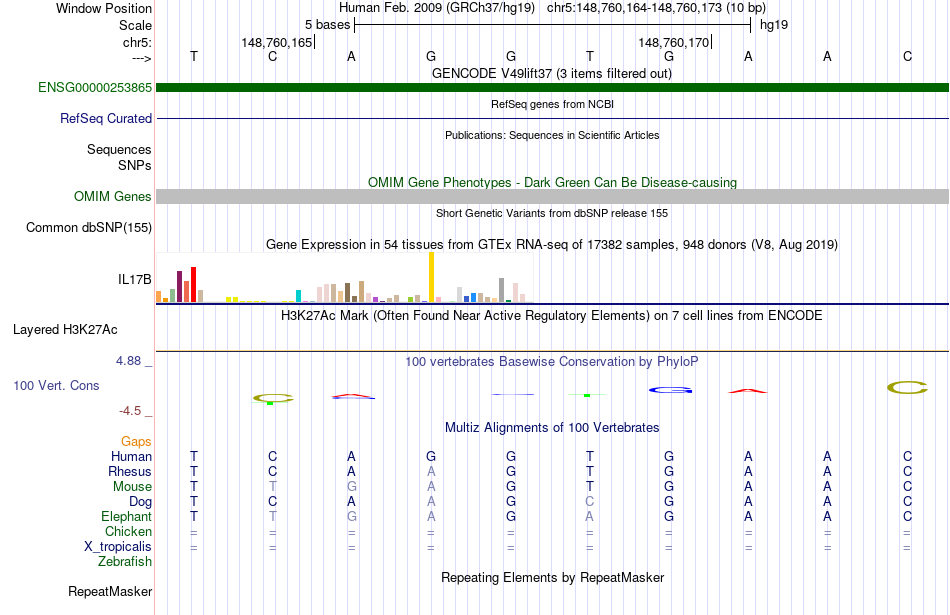Click the gray T in the Mouse alignment row
The height and width of the screenshot is (615, 950).
pos(273,487)
